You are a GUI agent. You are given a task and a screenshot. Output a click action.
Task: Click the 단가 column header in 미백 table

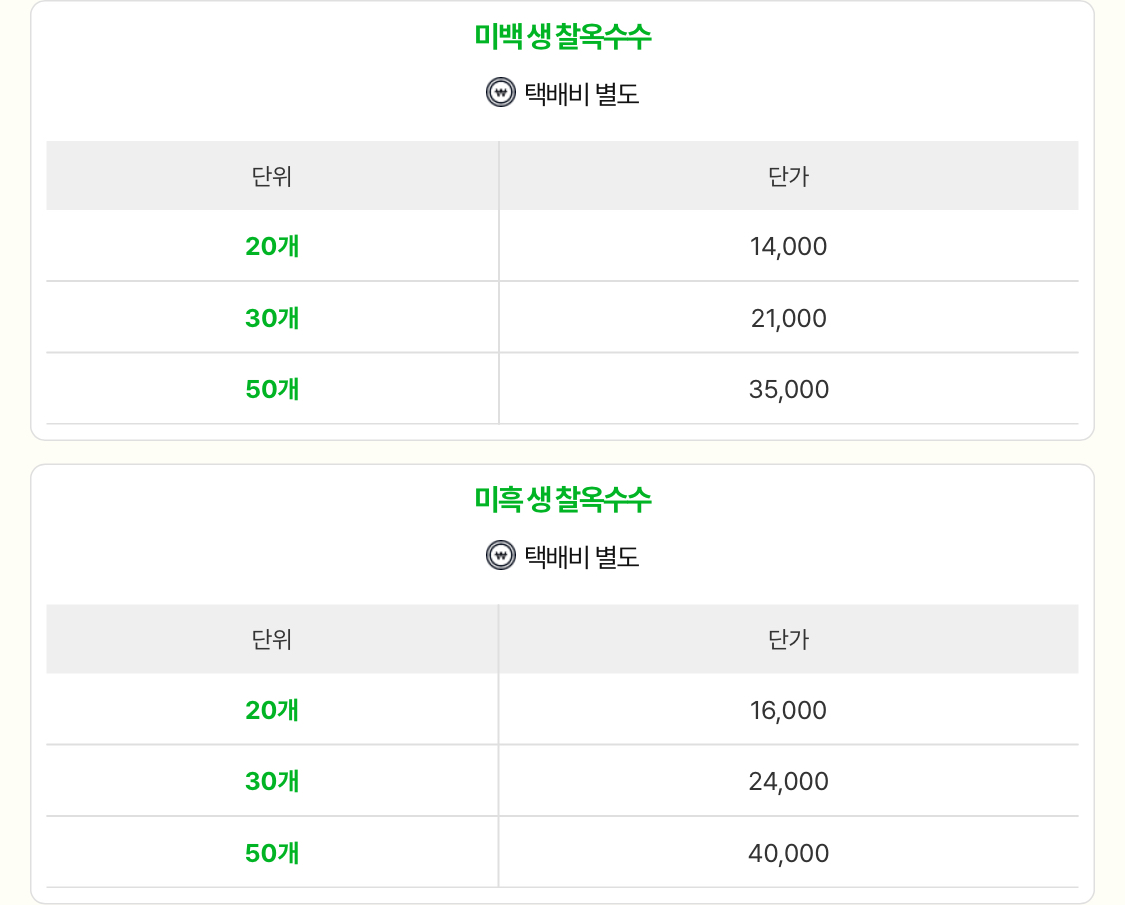789,176
